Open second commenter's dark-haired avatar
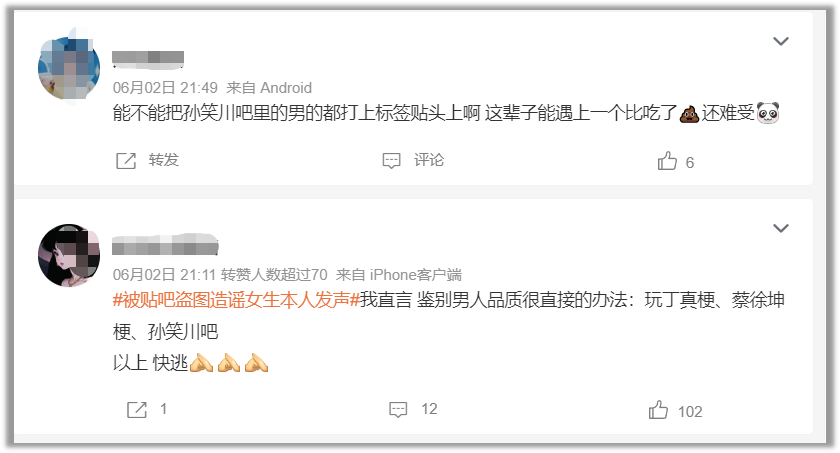This screenshot has width=840, height=453. pos(69,255)
